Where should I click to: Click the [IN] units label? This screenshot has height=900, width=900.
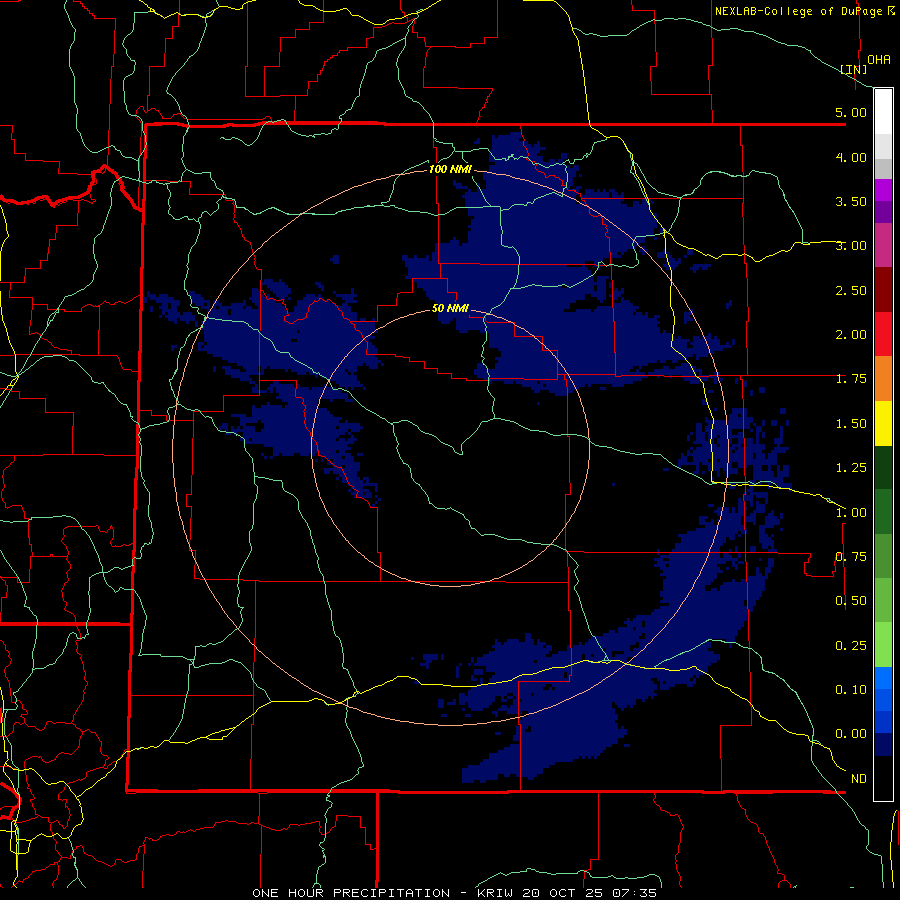853,69
